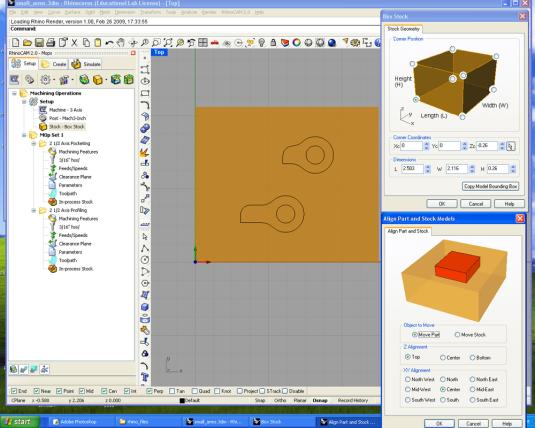The width and height of the screenshot is (535, 428).
Task: Click the Zc coordinate spinner arrows
Action: pos(502,146)
